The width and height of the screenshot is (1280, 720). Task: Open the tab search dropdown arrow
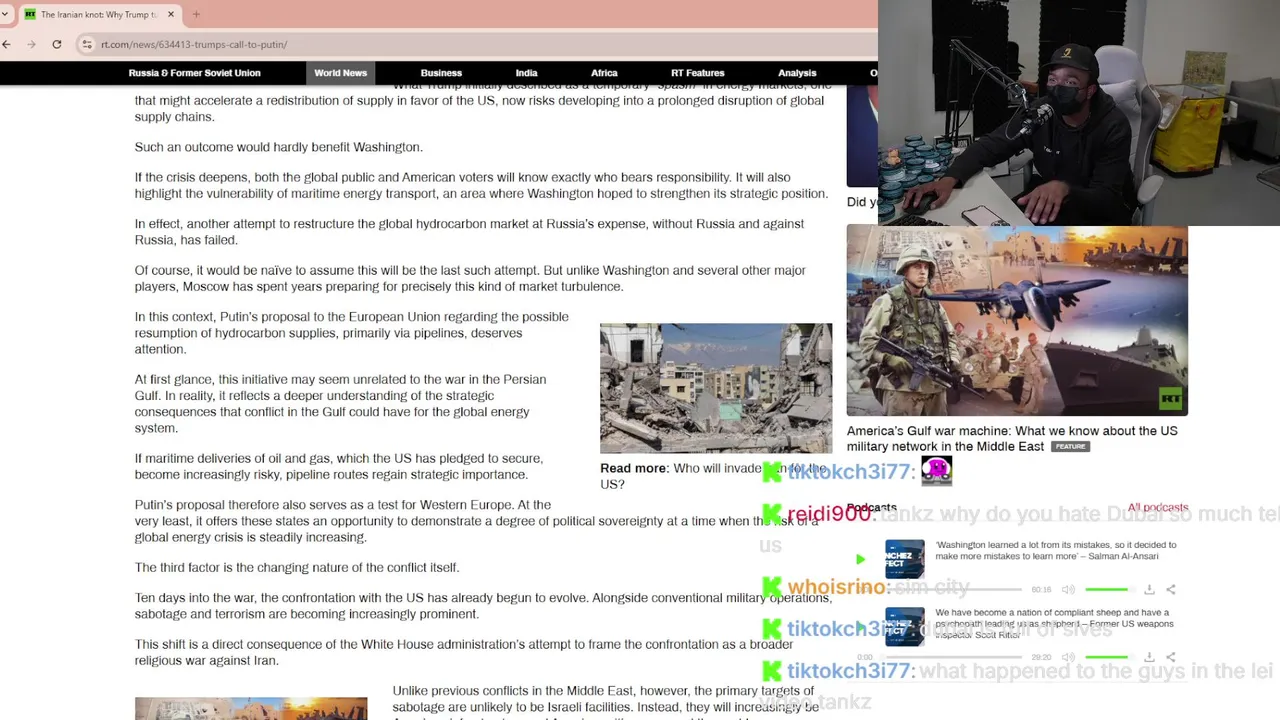coord(6,14)
